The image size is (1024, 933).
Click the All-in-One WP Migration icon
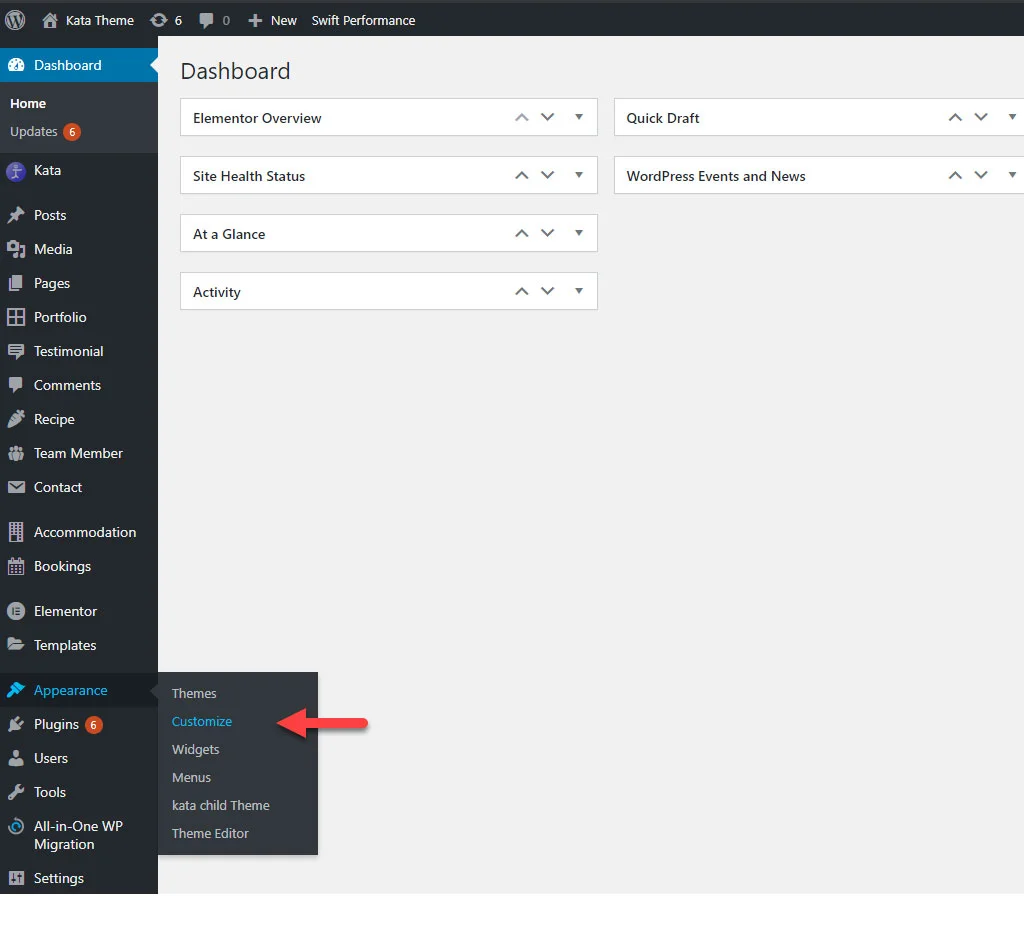pos(16,827)
